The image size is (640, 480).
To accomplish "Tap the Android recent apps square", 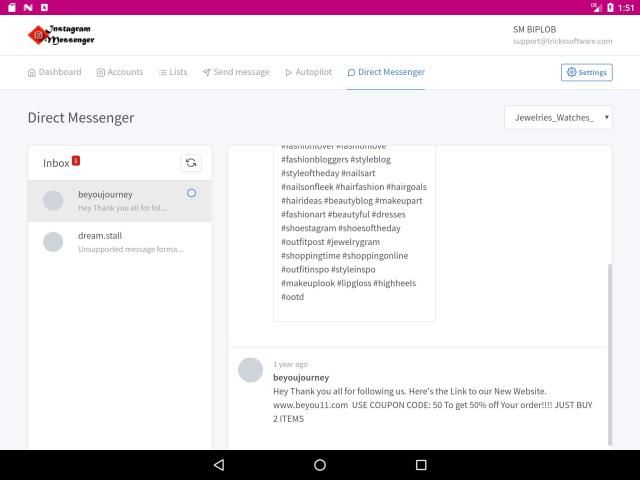I will [x=421, y=465].
